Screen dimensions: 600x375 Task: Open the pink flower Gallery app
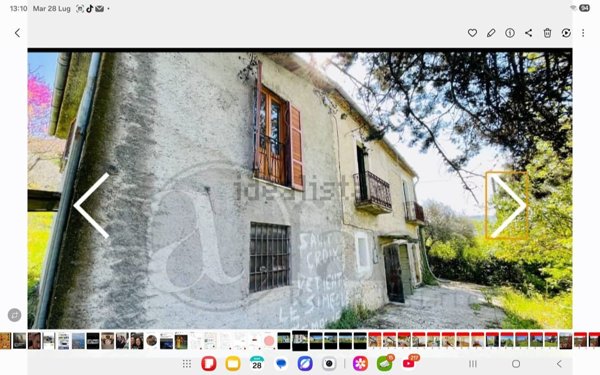pos(360,364)
